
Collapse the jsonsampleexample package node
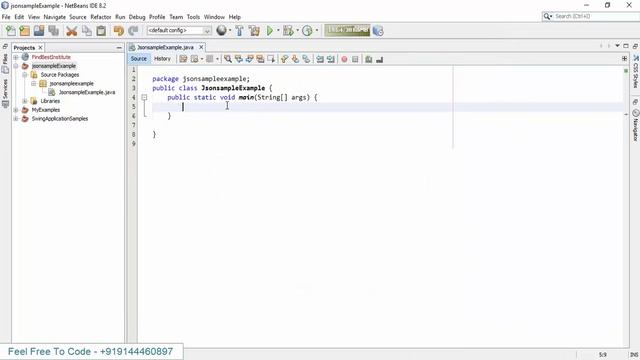click(x=34, y=83)
